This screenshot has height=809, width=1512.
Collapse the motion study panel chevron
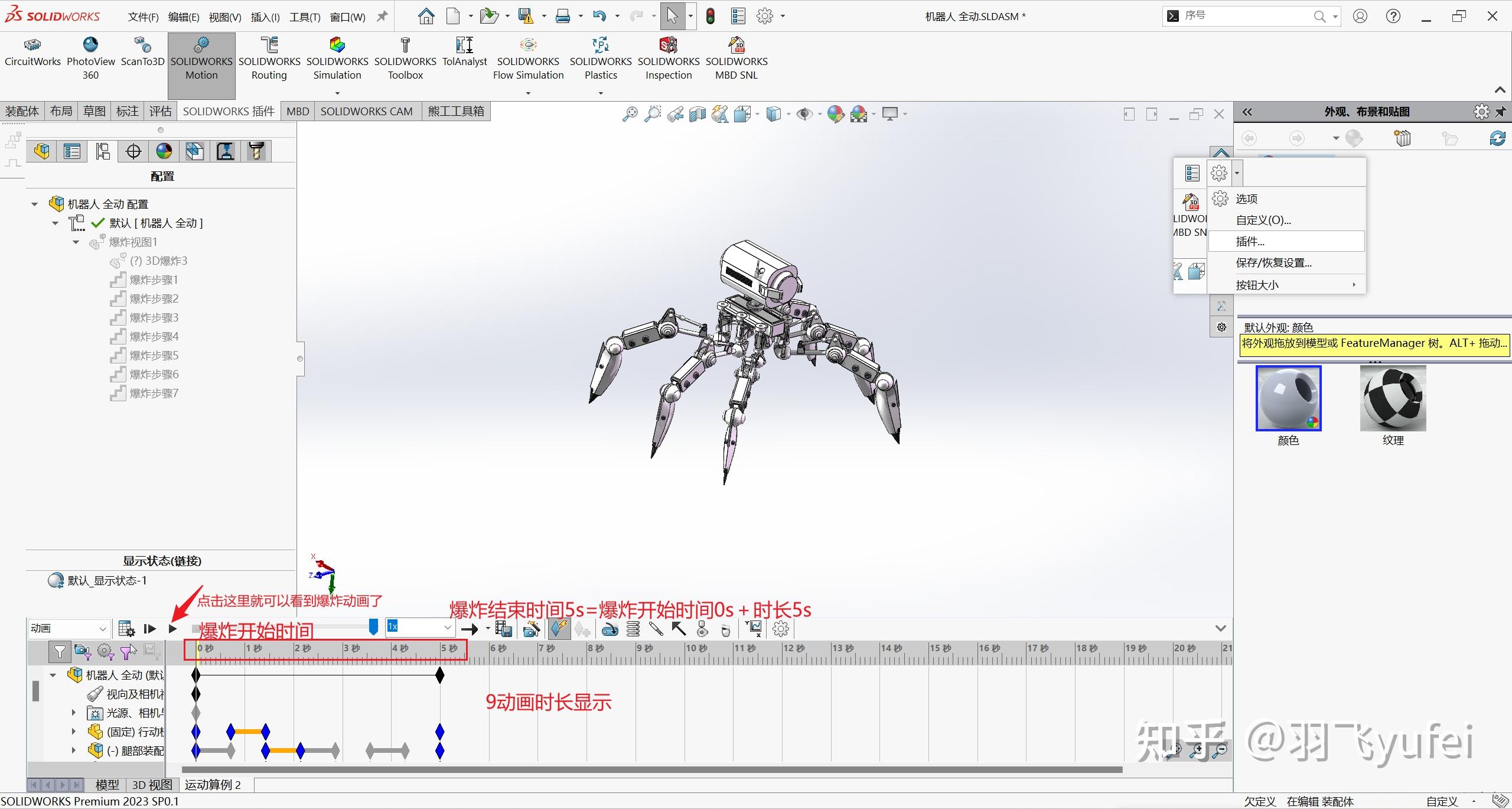(1220, 628)
